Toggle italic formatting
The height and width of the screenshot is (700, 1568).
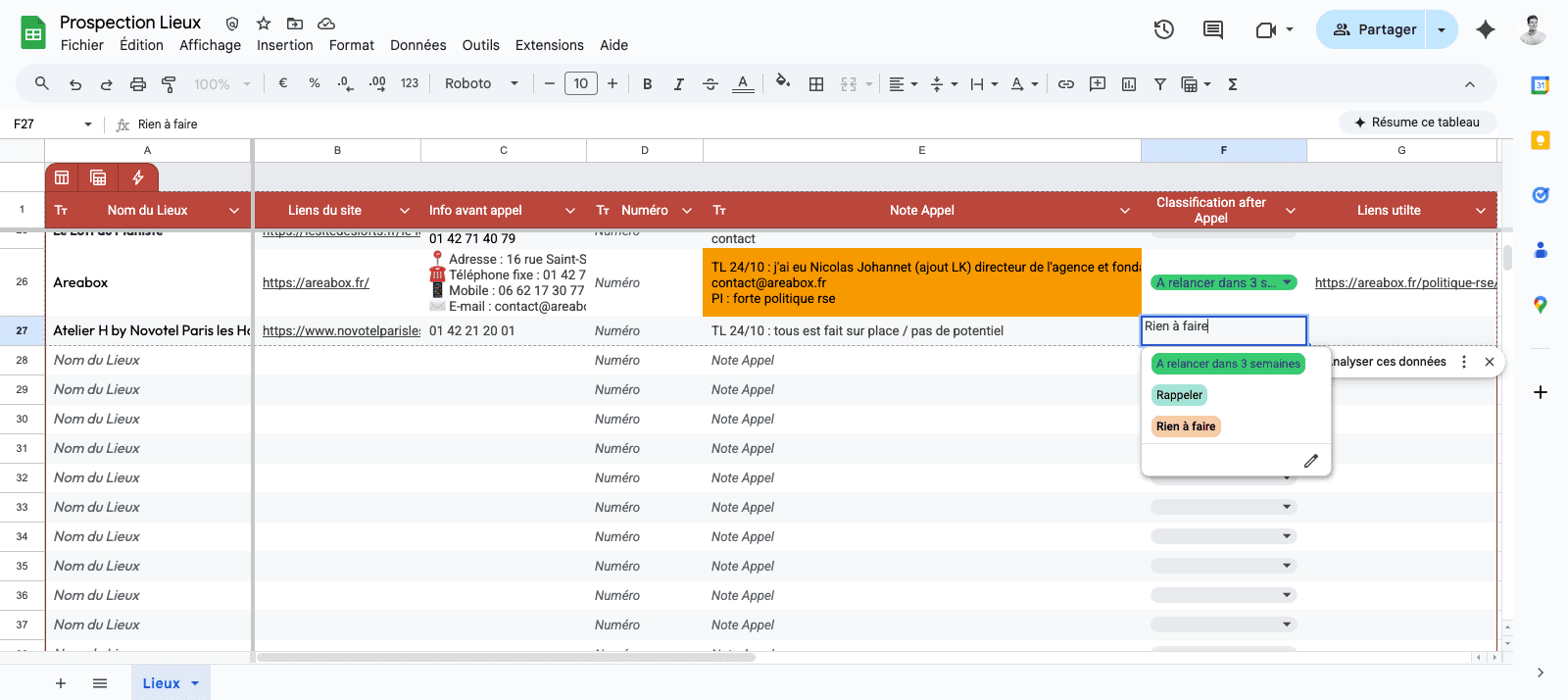(678, 84)
